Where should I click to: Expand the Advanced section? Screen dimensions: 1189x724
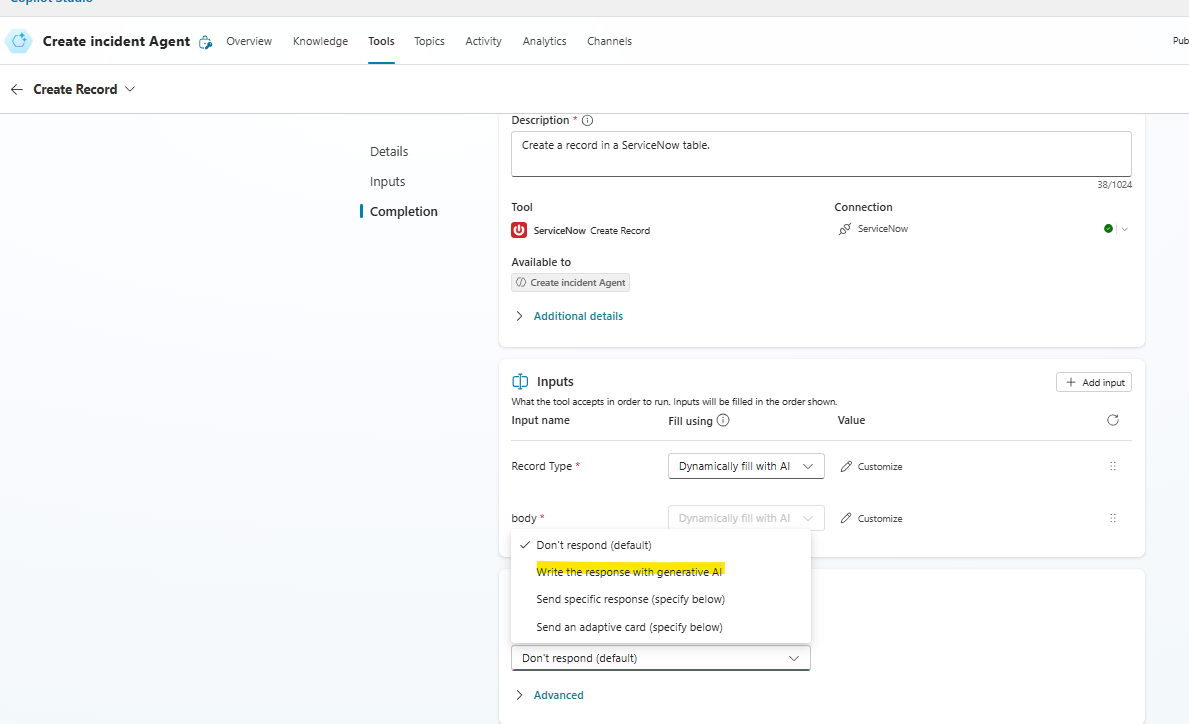[x=557, y=695]
